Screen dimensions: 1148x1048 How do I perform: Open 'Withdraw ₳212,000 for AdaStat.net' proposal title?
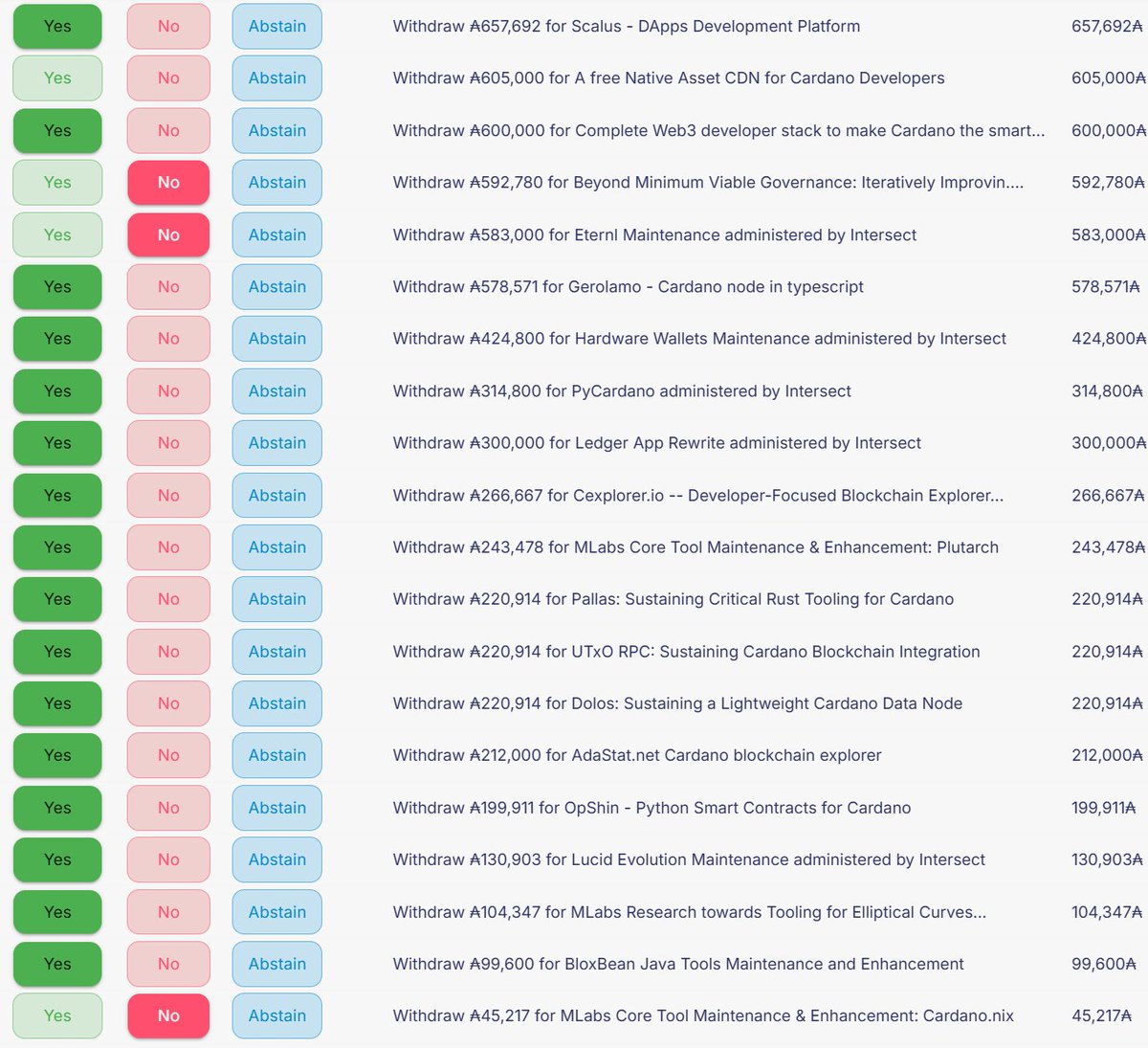point(637,756)
